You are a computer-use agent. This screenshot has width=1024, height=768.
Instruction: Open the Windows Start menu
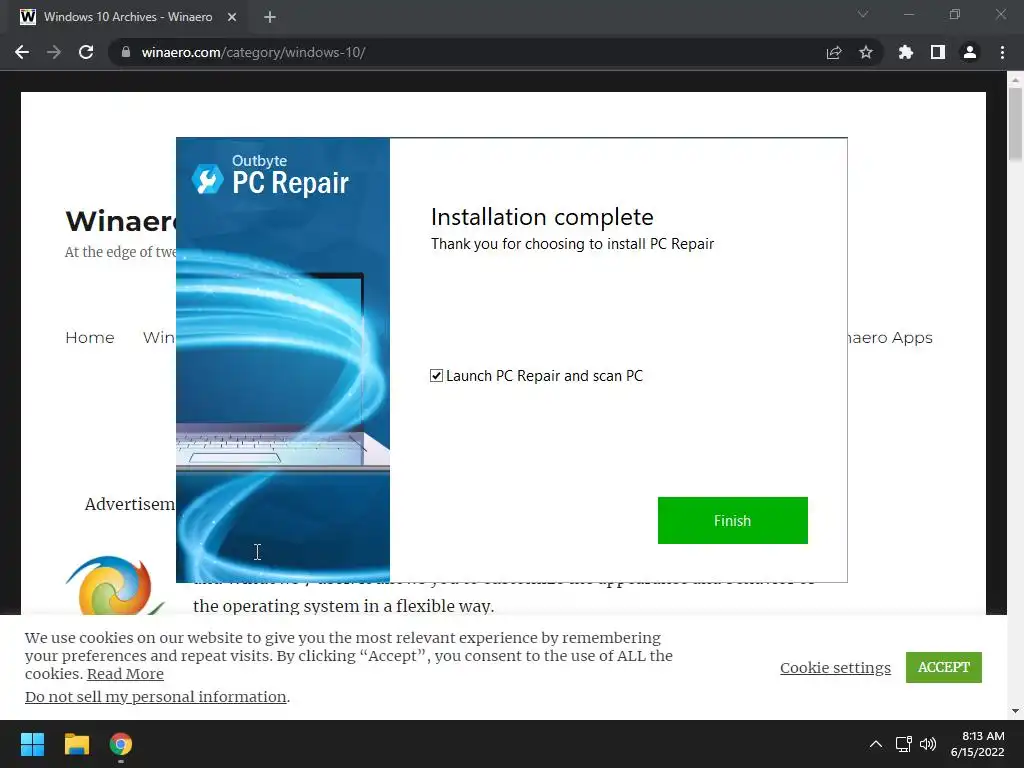pyautogui.click(x=32, y=744)
